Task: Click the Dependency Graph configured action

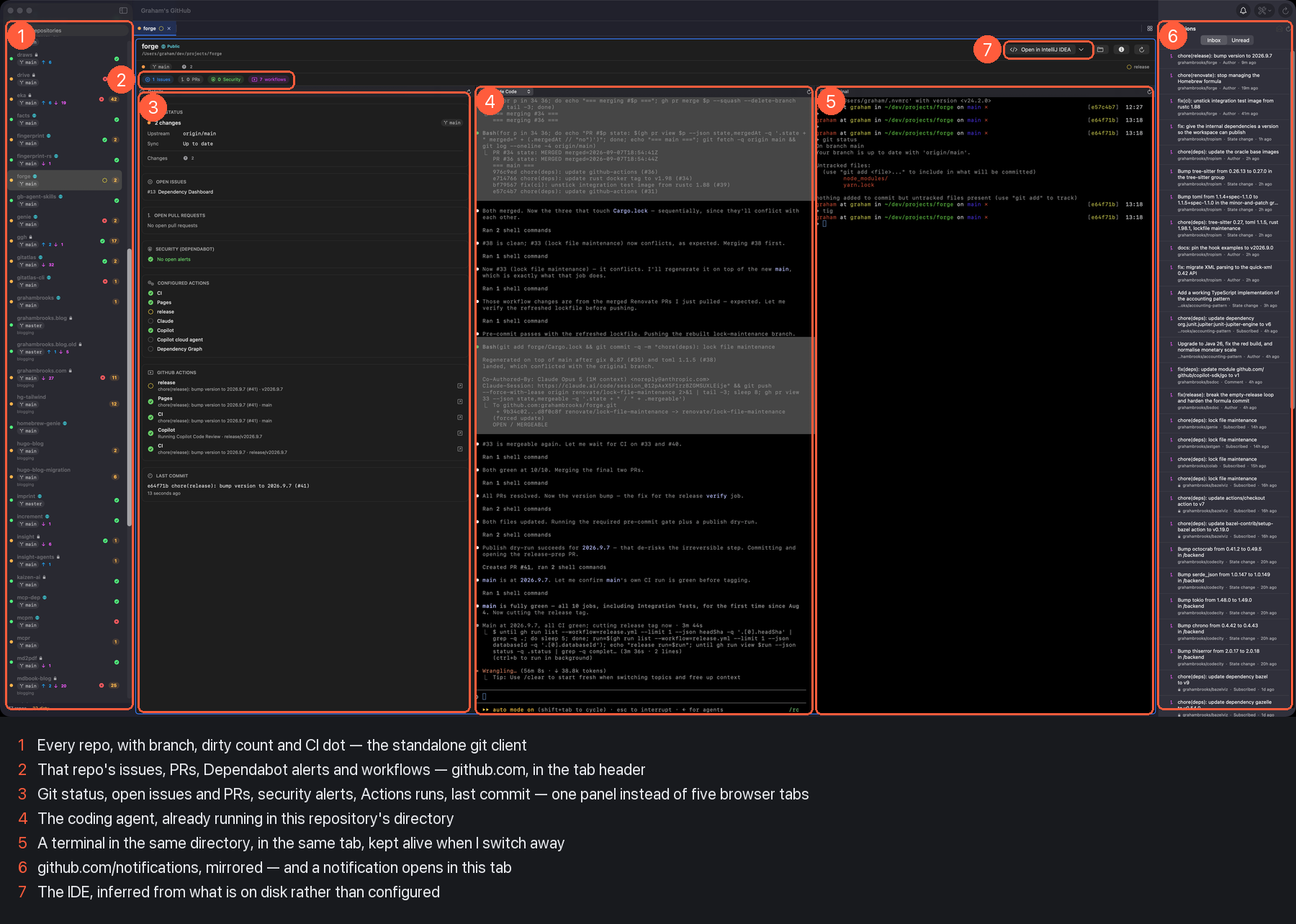Action: (x=175, y=349)
